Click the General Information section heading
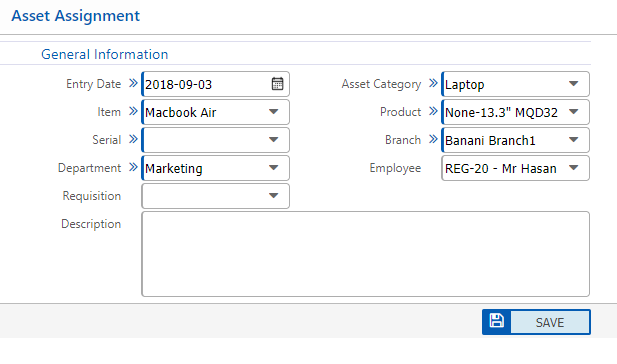617x364 pixels. pos(105,54)
